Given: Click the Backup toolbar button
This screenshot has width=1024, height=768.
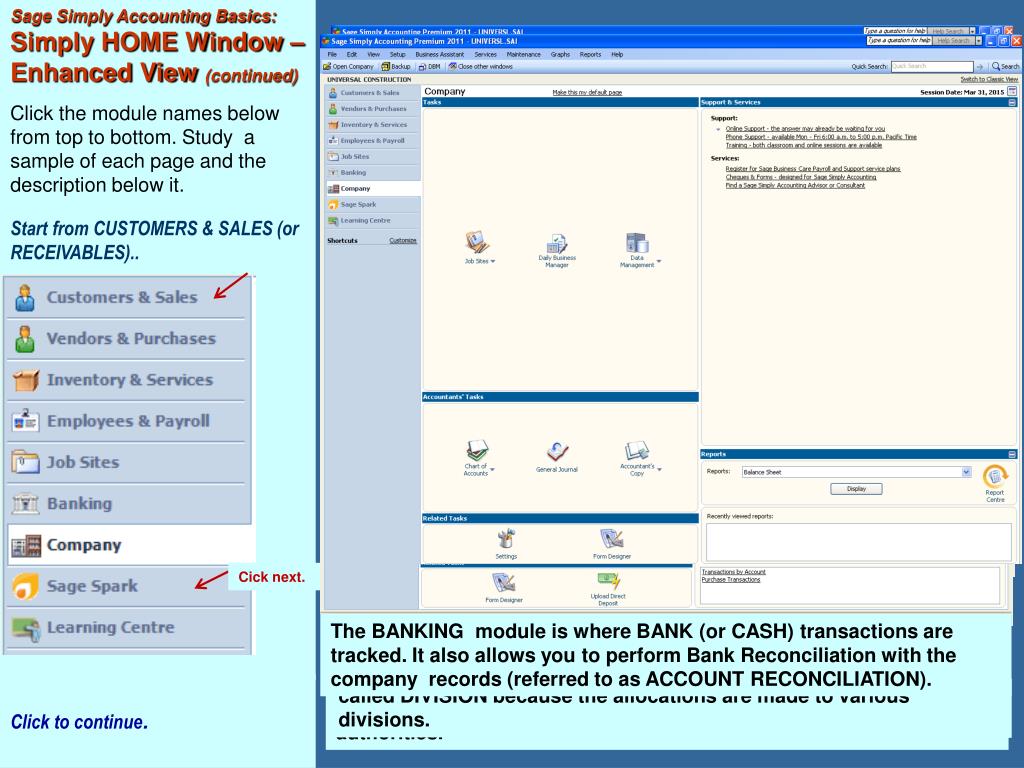Looking at the screenshot, I should click(x=396, y=67).
